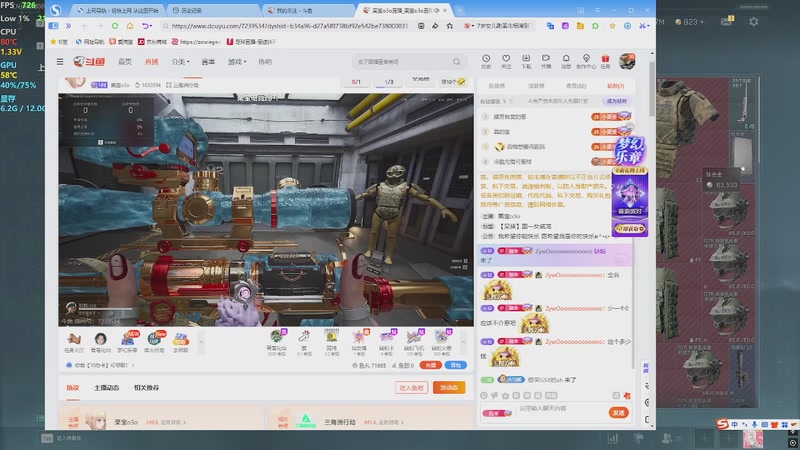This screenshot has height=450, width=800.
Task: Open the 下载 download icon
Action: point(526,61)
